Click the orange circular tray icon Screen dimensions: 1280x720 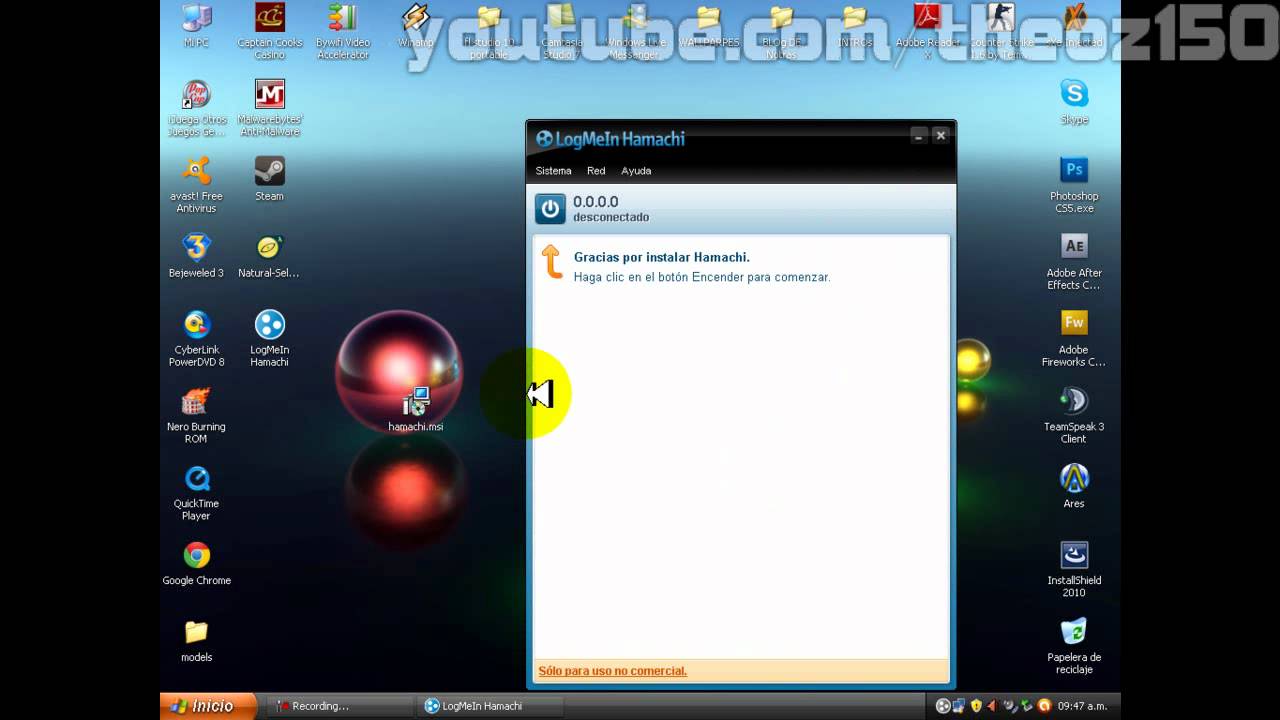pyautogui.click(x=1044, y=706)
